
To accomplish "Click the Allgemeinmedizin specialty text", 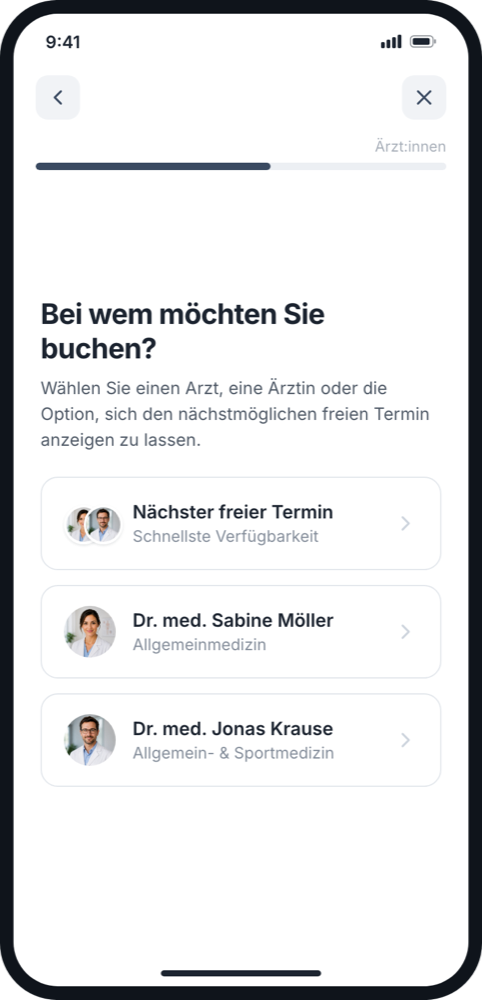I will pyautogui.click(x=200, y=645).
